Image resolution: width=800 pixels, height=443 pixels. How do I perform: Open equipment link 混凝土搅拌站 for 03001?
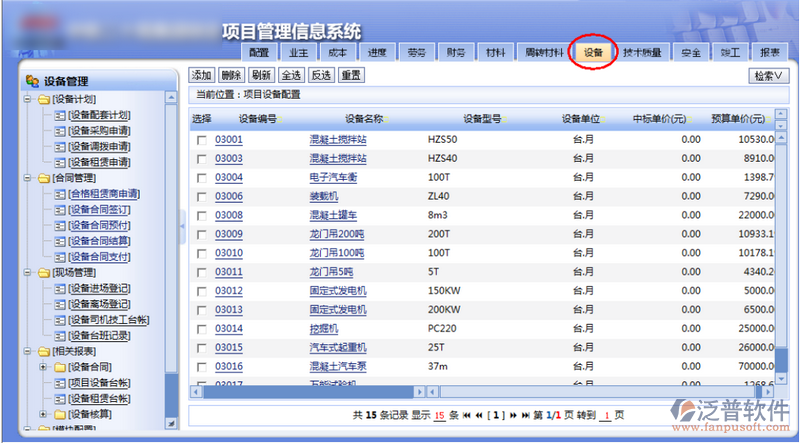pyautogui.click(x=338, y=140)
